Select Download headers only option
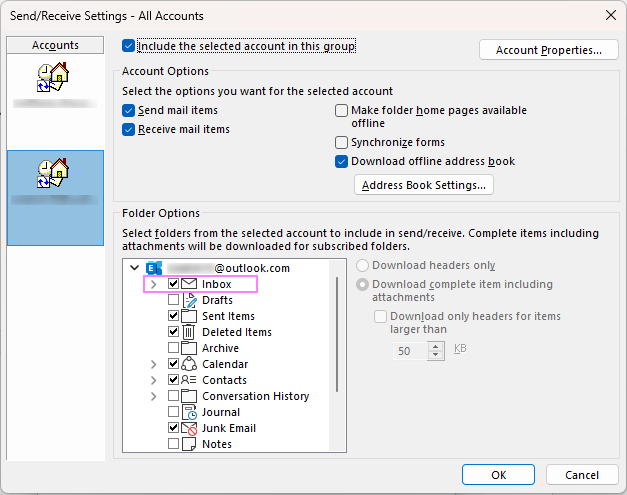 tap(362, 265)
